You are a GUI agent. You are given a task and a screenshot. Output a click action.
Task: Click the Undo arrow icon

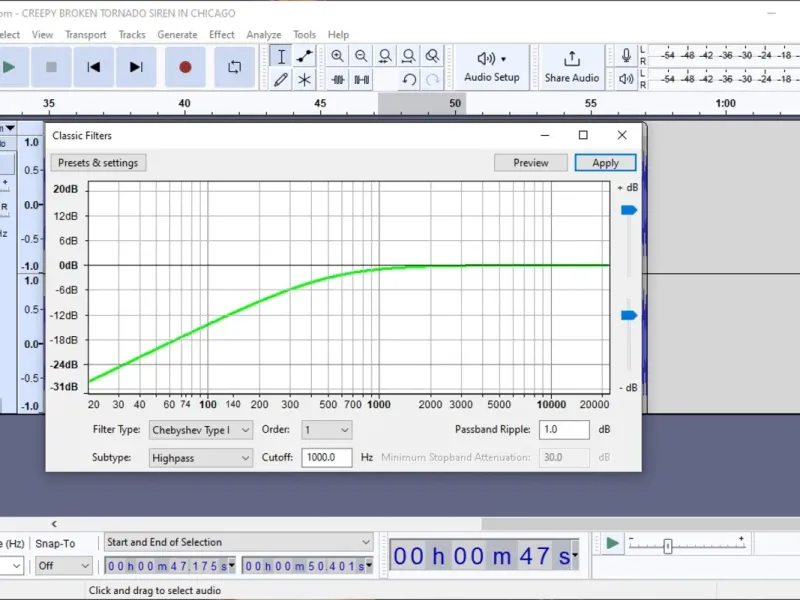tap(409, 80)
